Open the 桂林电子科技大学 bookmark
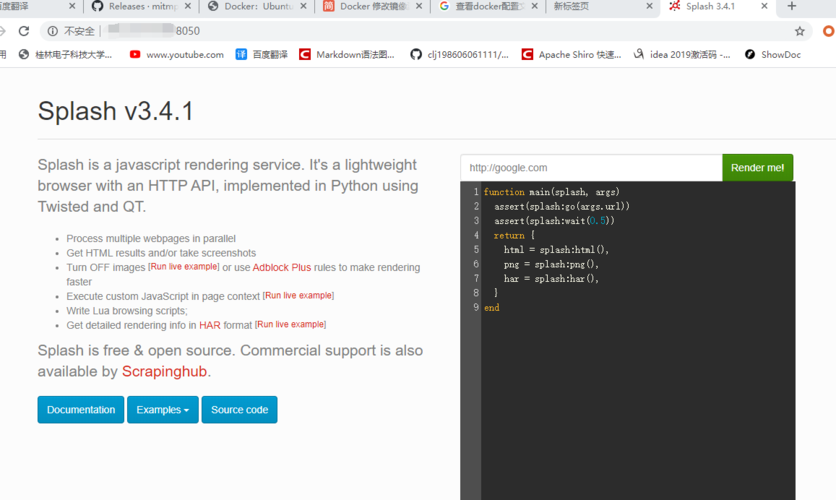 pyautogui.click(x=66, y=54)
